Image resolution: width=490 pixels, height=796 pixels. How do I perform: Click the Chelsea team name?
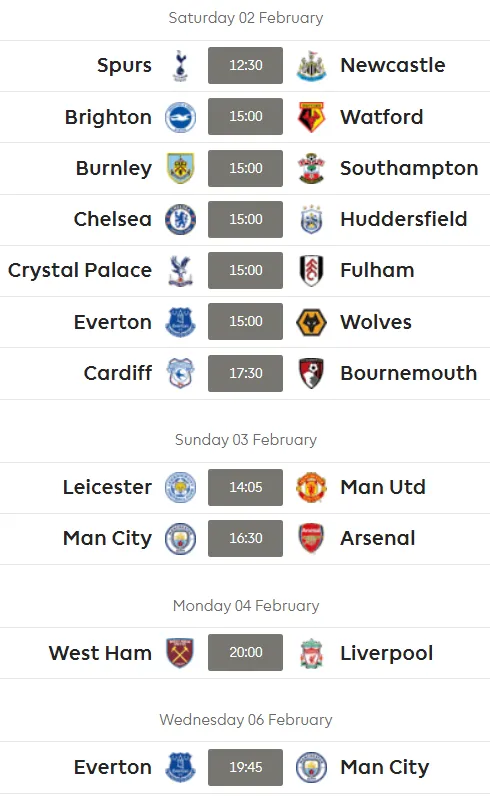click(x=113, y=219)
